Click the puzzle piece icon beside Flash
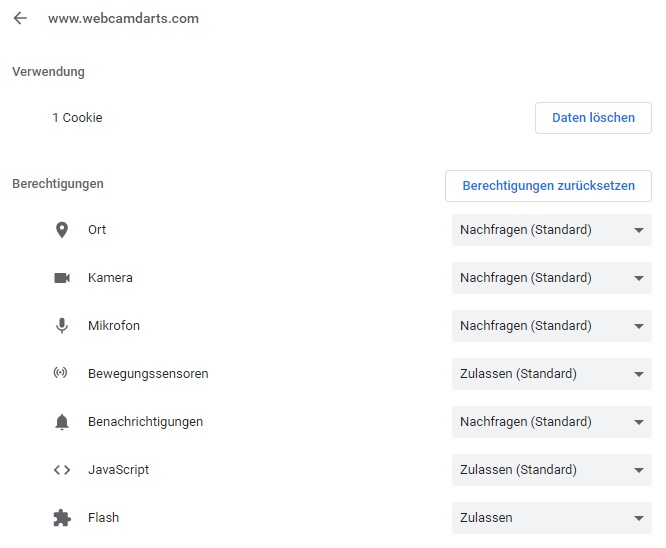 pos(62,518)
